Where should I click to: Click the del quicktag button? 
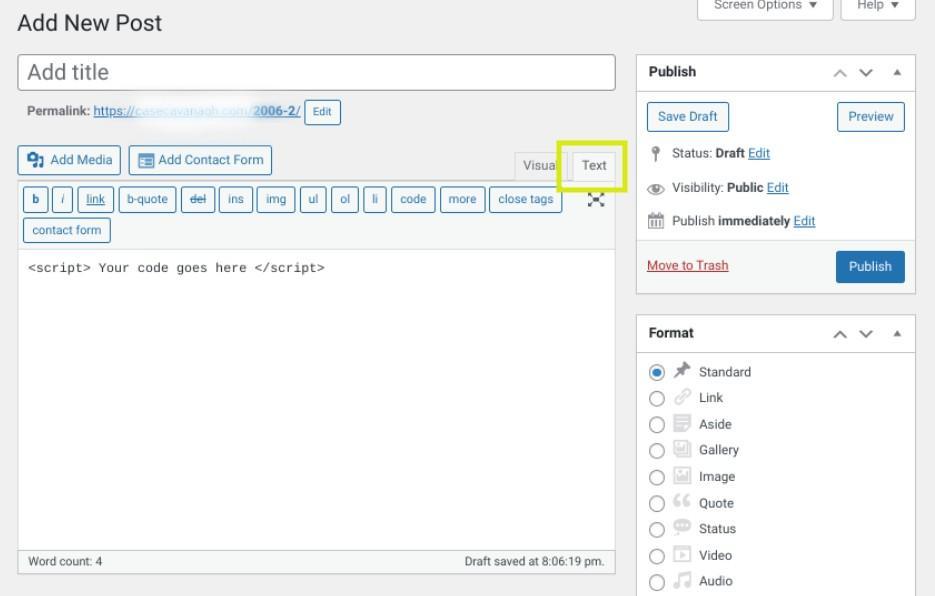click(x=198, y=199)
